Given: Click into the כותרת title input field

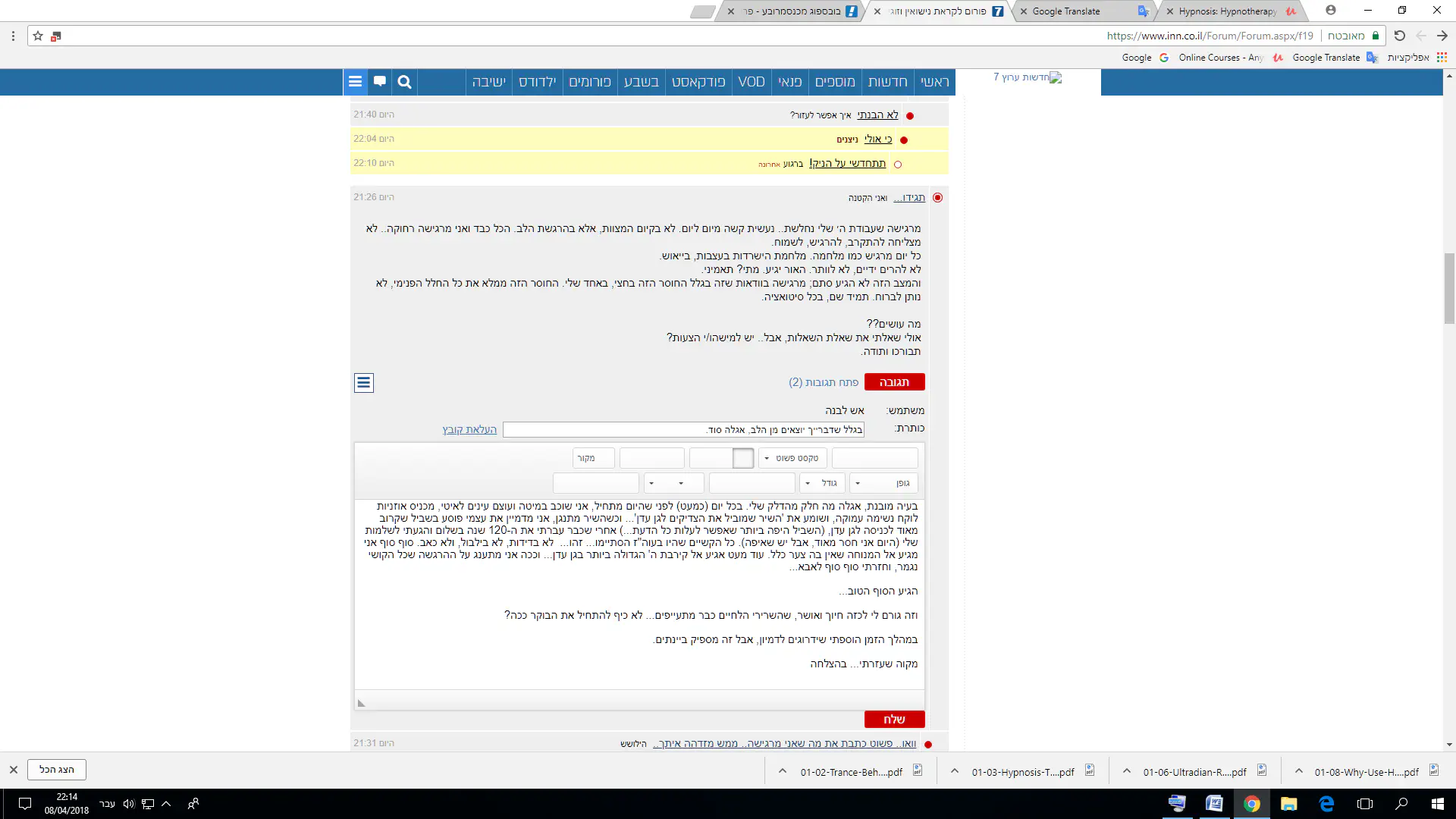Looking at the screenshot, I should [x=682, y=430].
